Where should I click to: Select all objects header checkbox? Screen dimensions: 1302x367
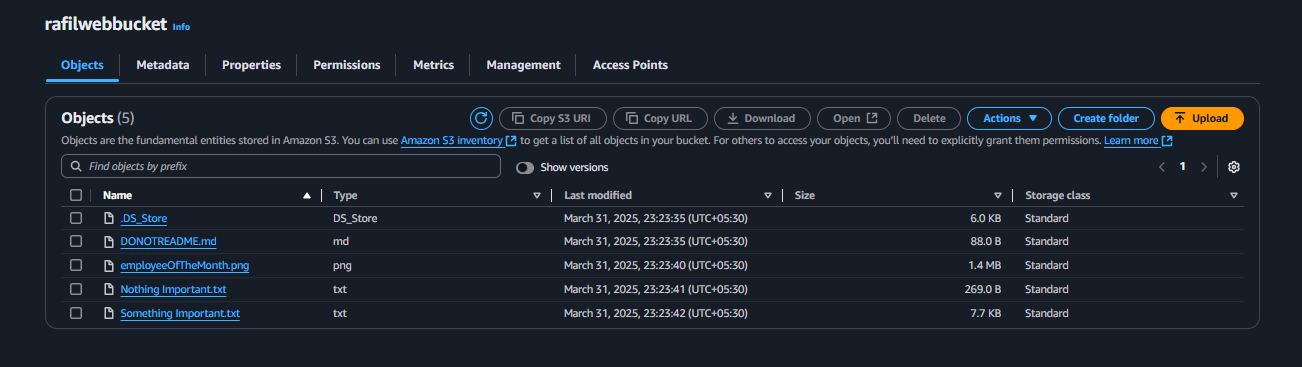click(x=76, y=196)
